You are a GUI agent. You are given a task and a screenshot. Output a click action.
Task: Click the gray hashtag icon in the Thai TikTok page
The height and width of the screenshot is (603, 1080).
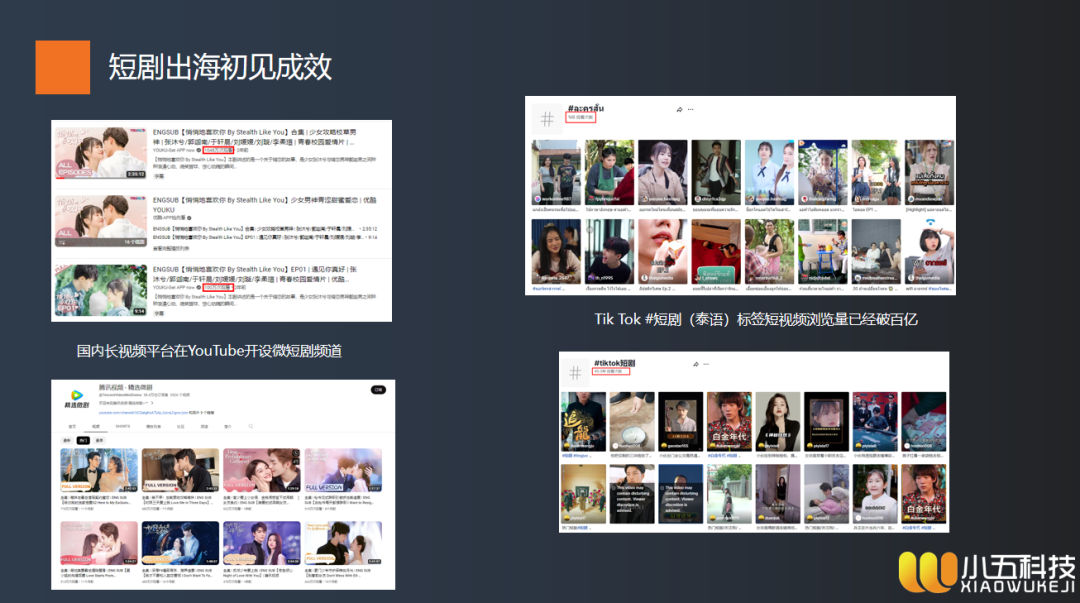click(547, 119)
